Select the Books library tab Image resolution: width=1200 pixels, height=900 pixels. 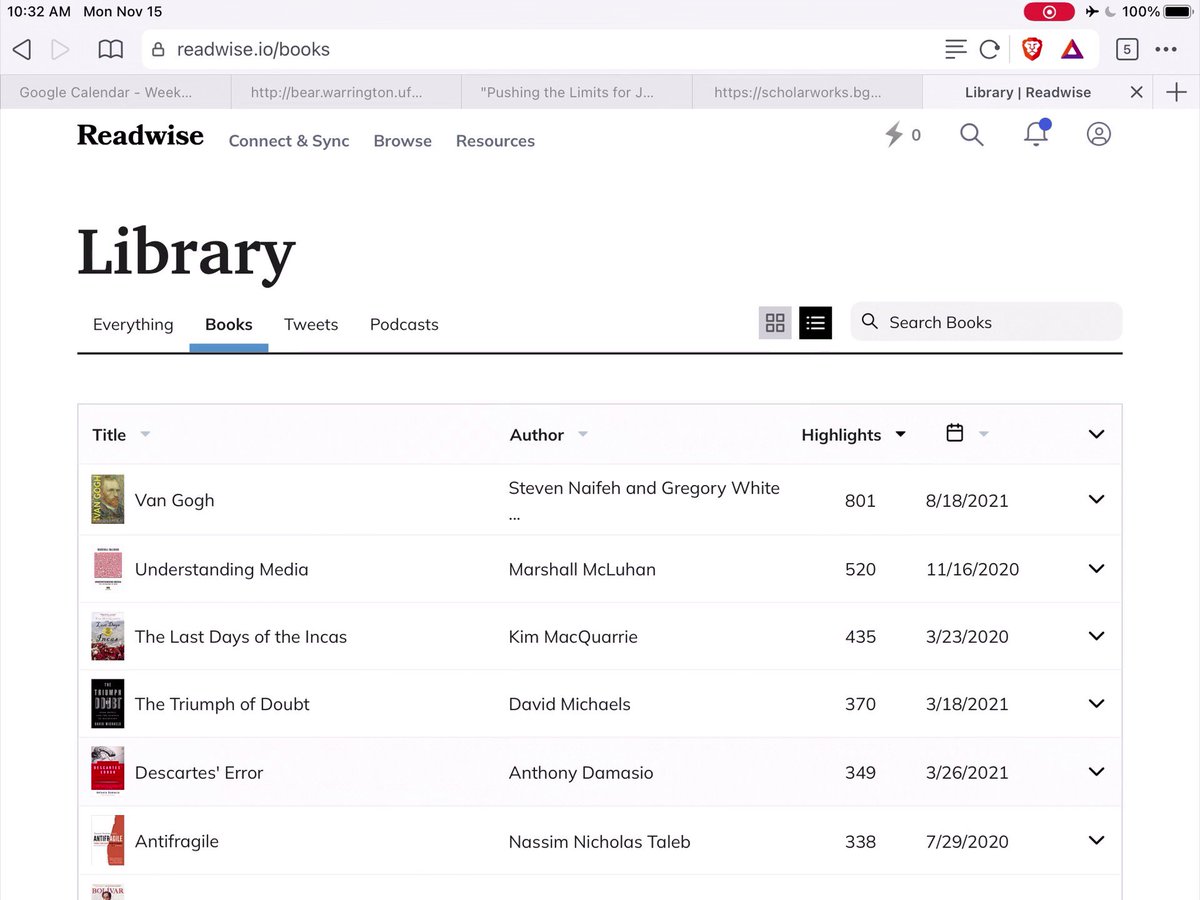tap(229, 324)
